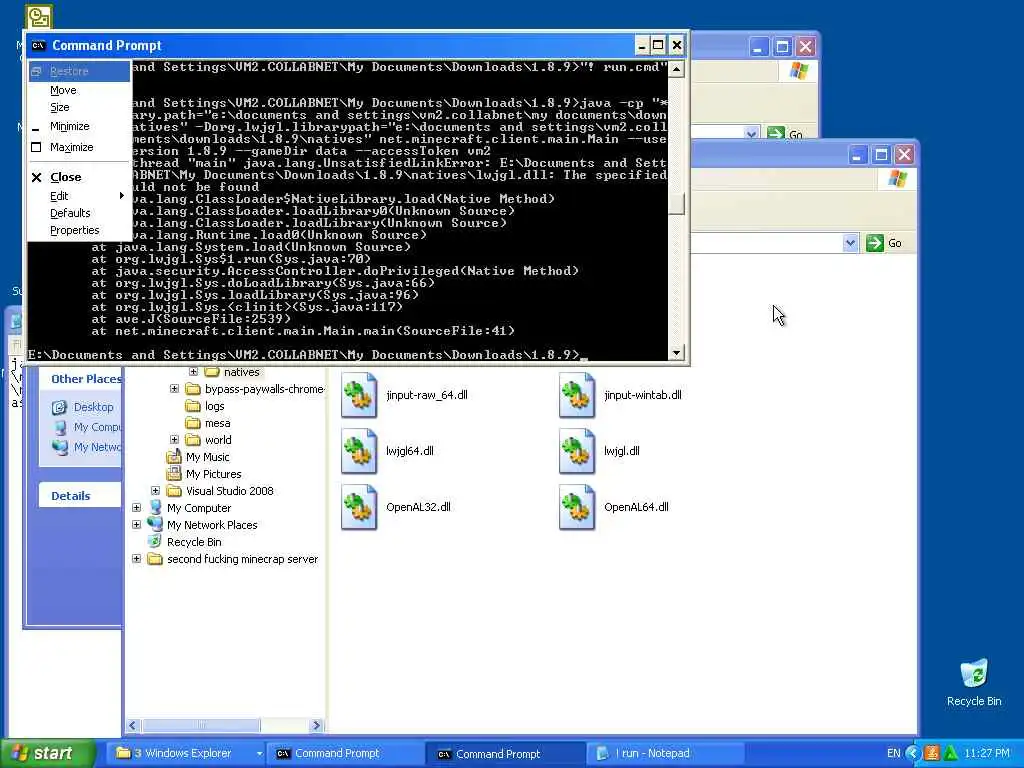This screenshot has height=768, width=1024.
Task: Select the jinput-wintab.dll file icon
Action: coord(577,395)
